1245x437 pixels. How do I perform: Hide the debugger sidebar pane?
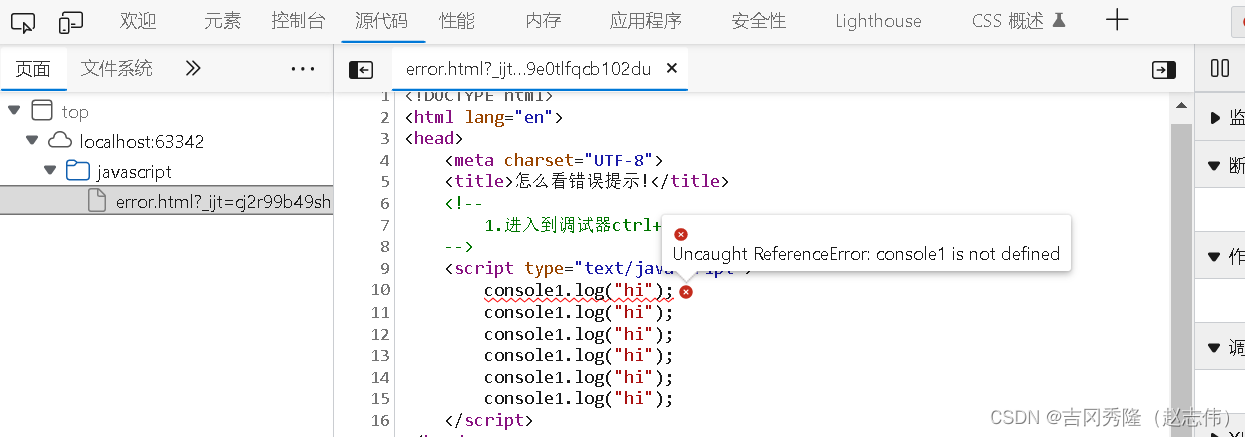[1163, 69]
